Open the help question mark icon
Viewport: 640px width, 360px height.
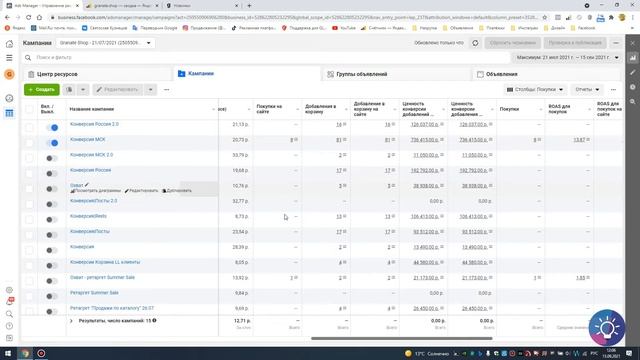pyautogui.click(x=9, y=326)
